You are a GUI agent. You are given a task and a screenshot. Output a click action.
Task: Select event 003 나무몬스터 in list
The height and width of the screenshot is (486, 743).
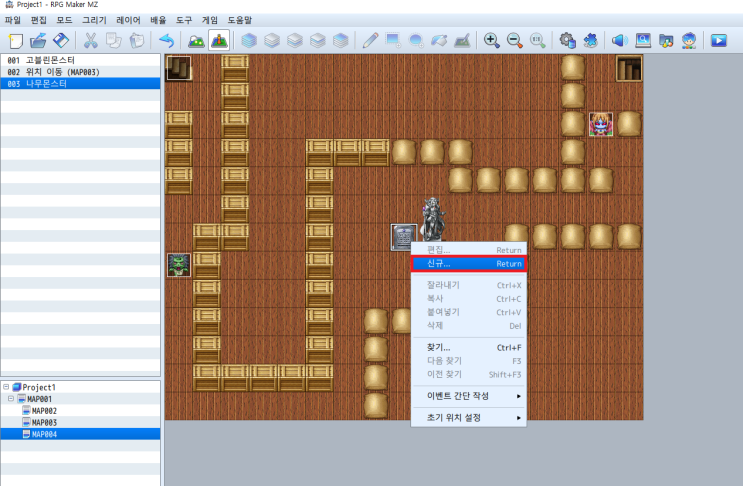coord(81,84)
